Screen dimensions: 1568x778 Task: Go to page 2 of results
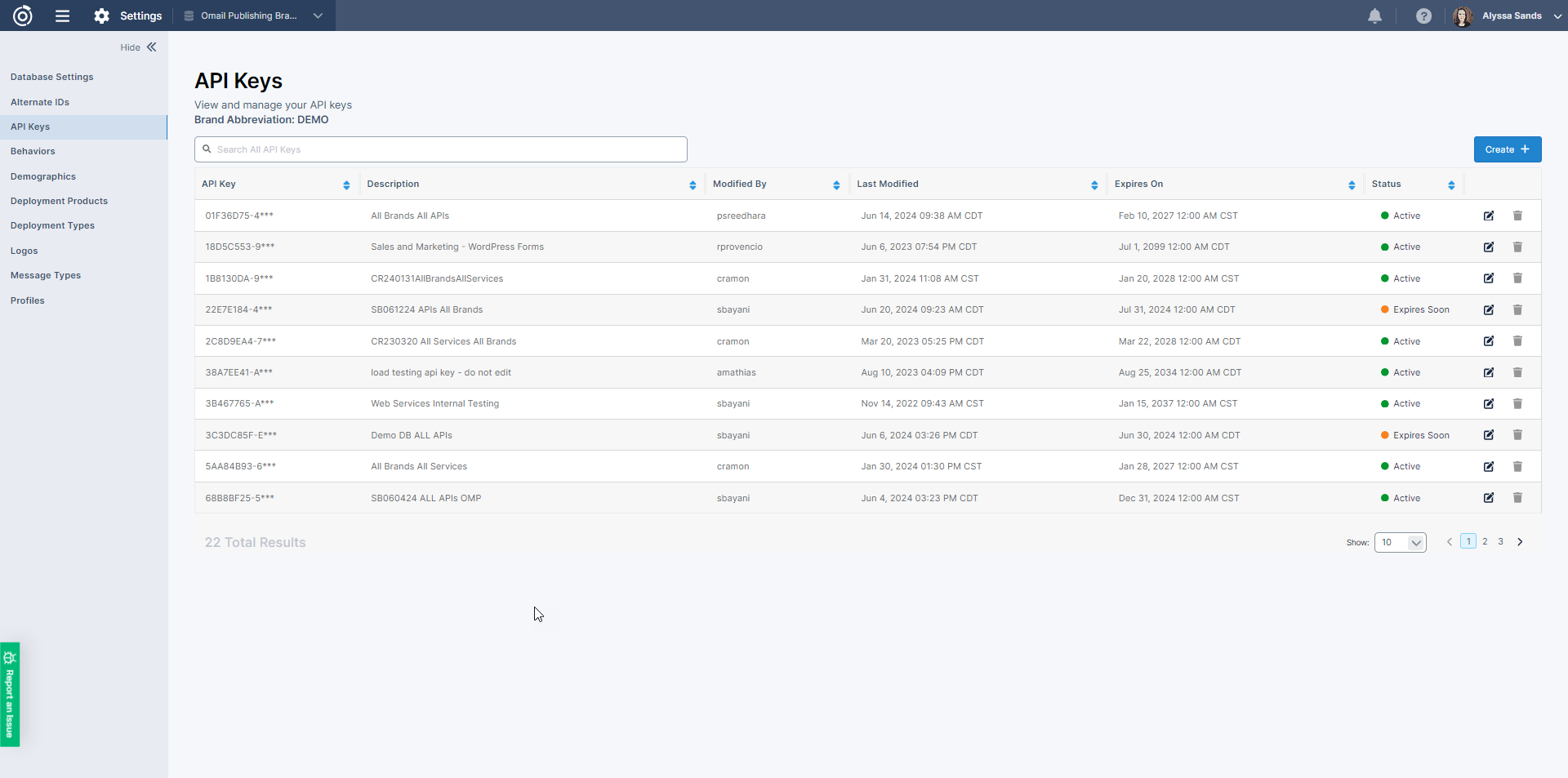coord(1485,541)
